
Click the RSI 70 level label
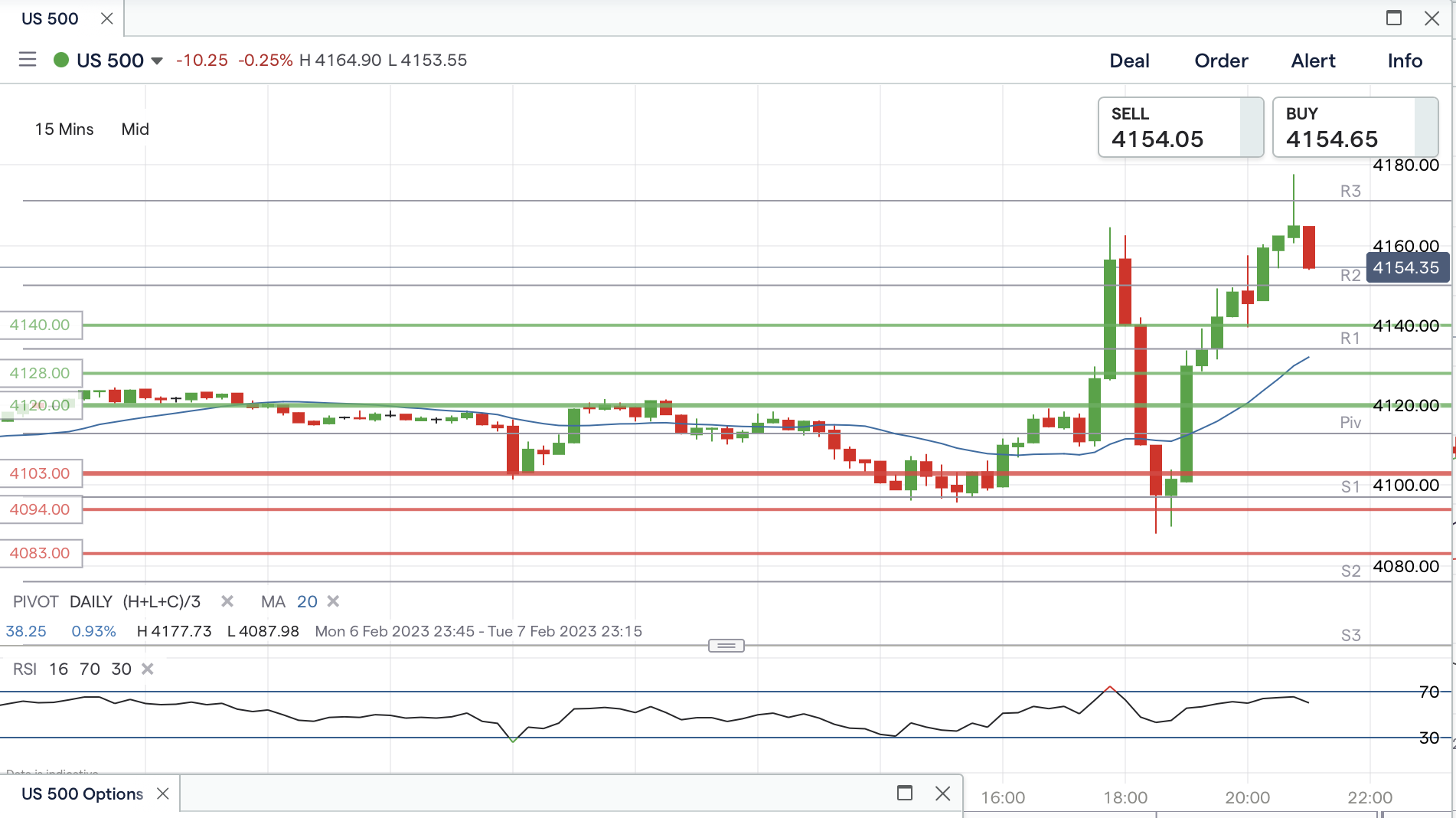pyautogui.click(x=1428, y=692)
